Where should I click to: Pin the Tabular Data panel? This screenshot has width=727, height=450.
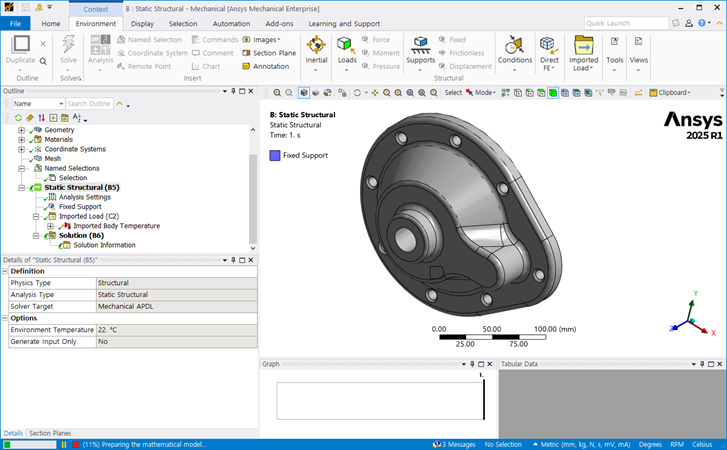702,364
